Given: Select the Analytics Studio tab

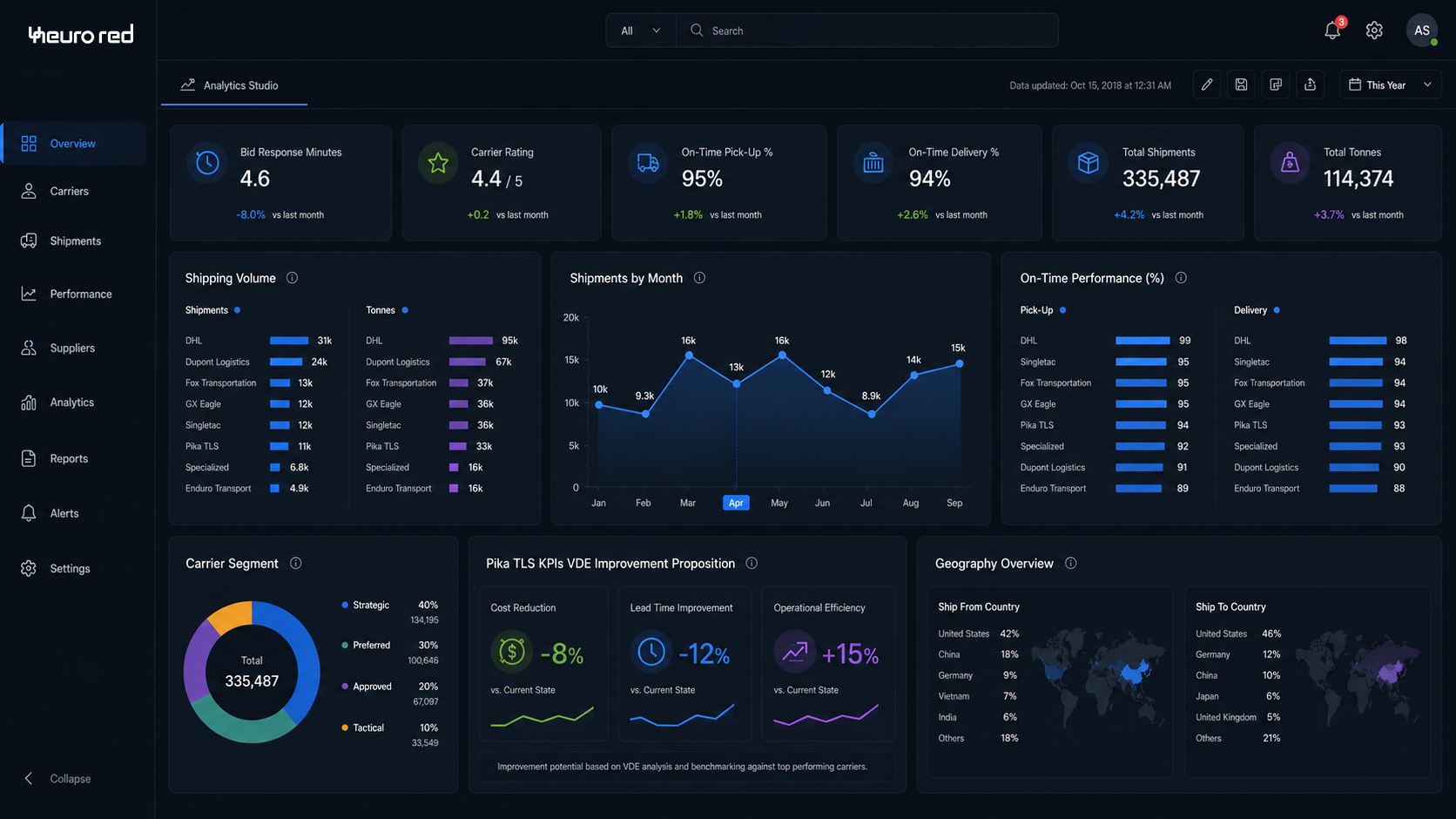Looking at the screenshot, I should tap(233, 85).
